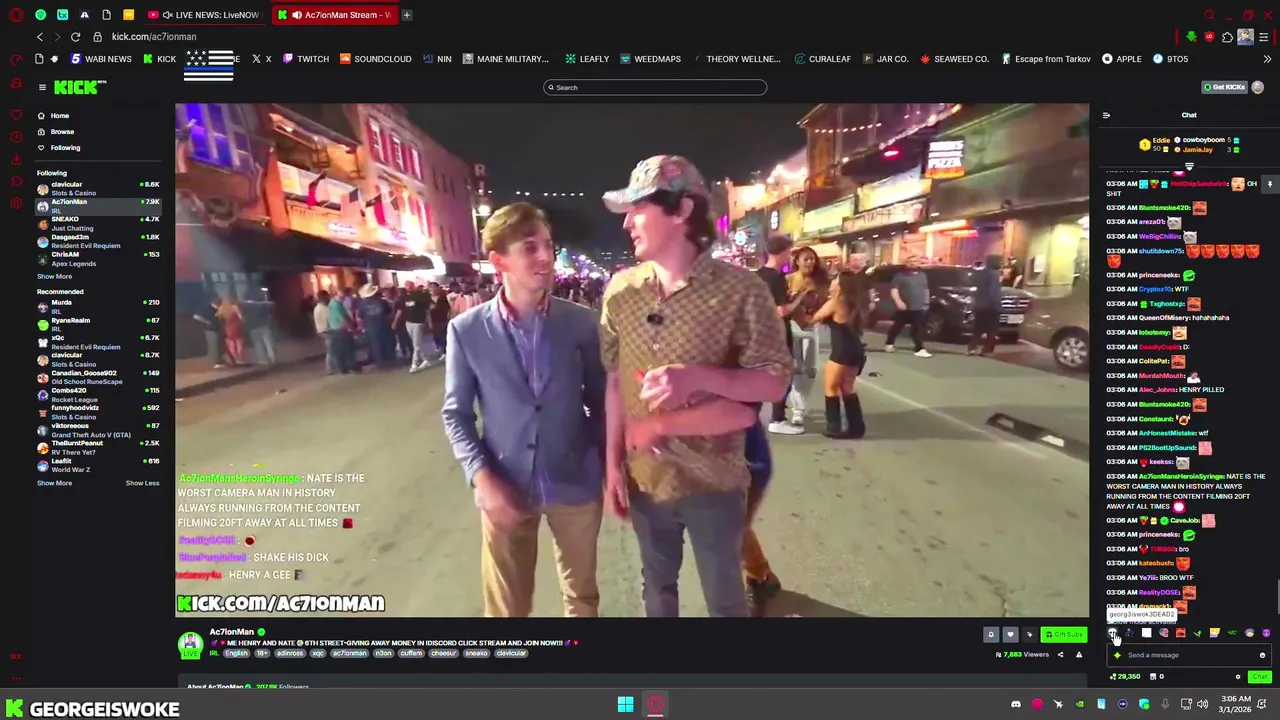The width and height of the screenshot is (1280, 720).
Task: Report stream using warning triangle icon
Action: 1079,655
